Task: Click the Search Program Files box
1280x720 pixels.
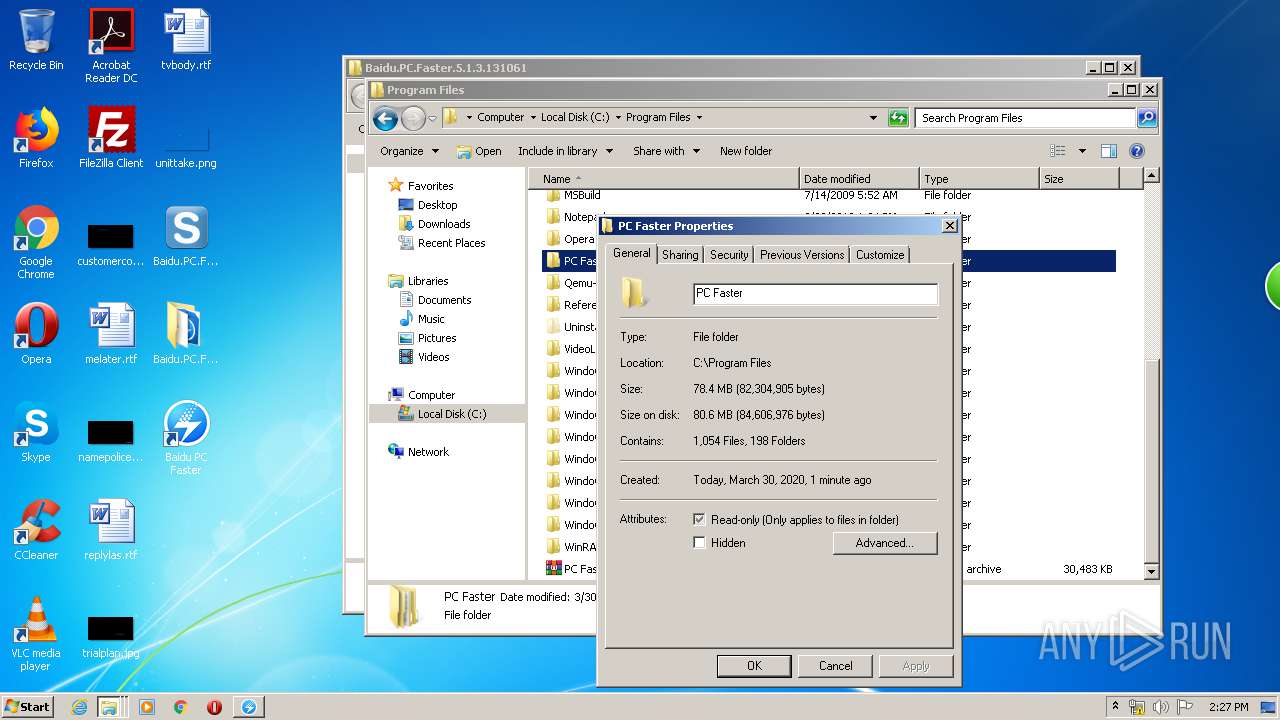Action: (x=1026, y=118)
